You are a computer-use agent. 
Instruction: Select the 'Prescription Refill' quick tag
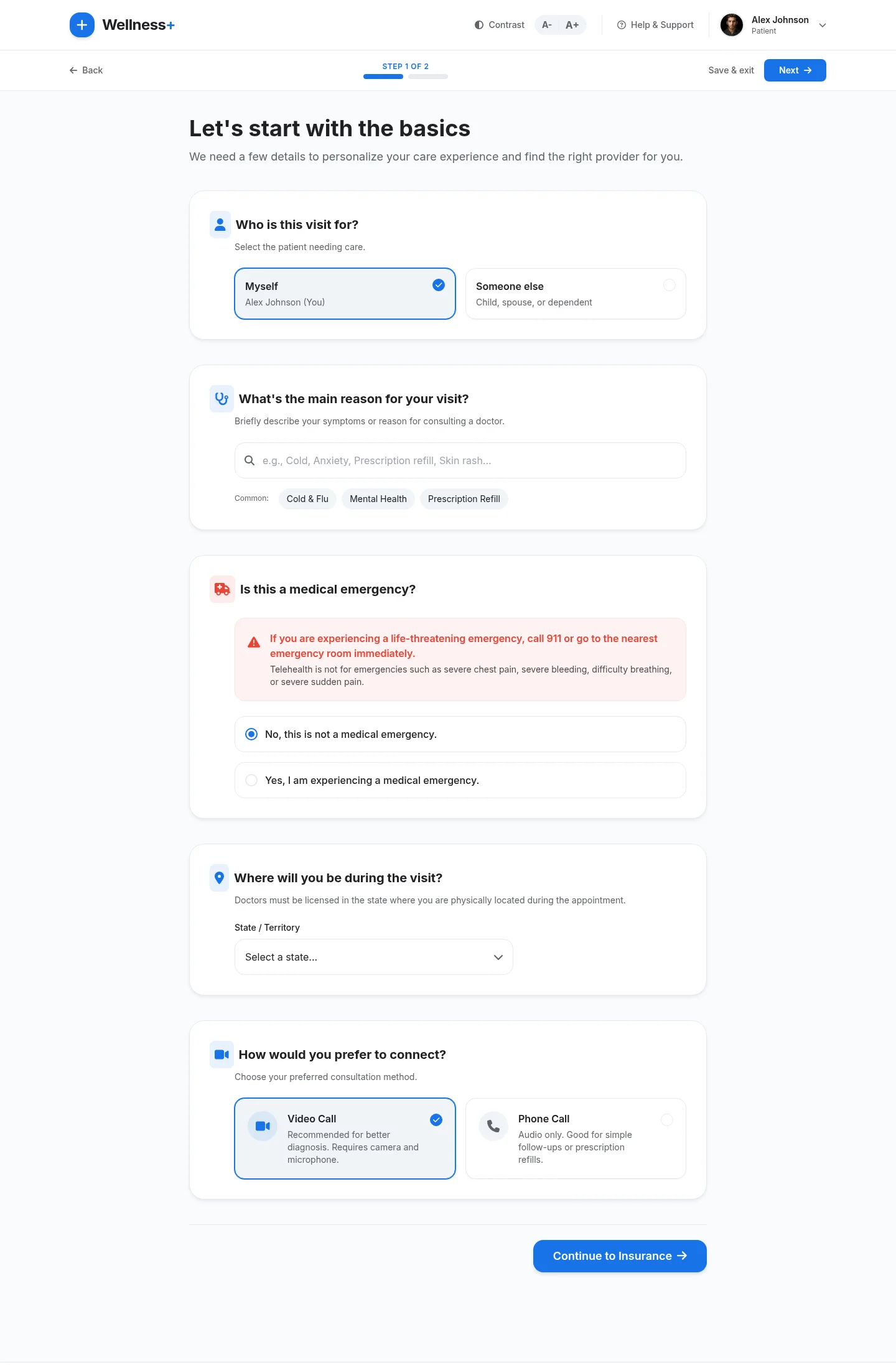click(464, 498)
